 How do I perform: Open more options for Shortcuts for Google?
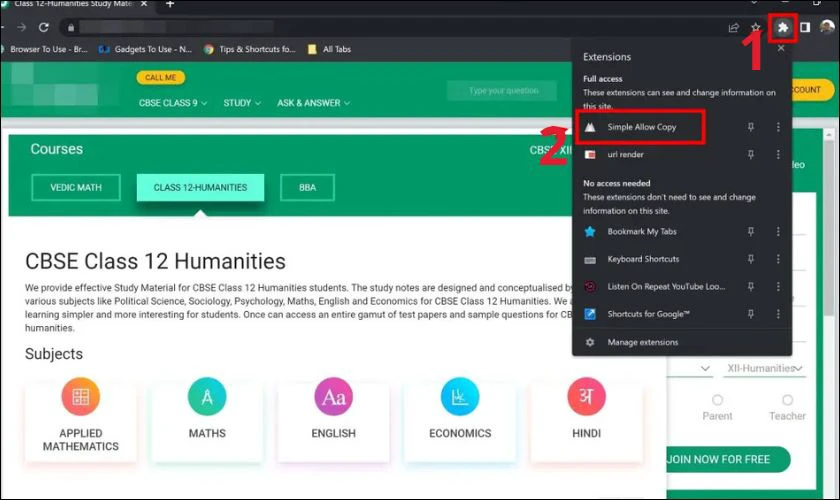(x=778, y=314)
